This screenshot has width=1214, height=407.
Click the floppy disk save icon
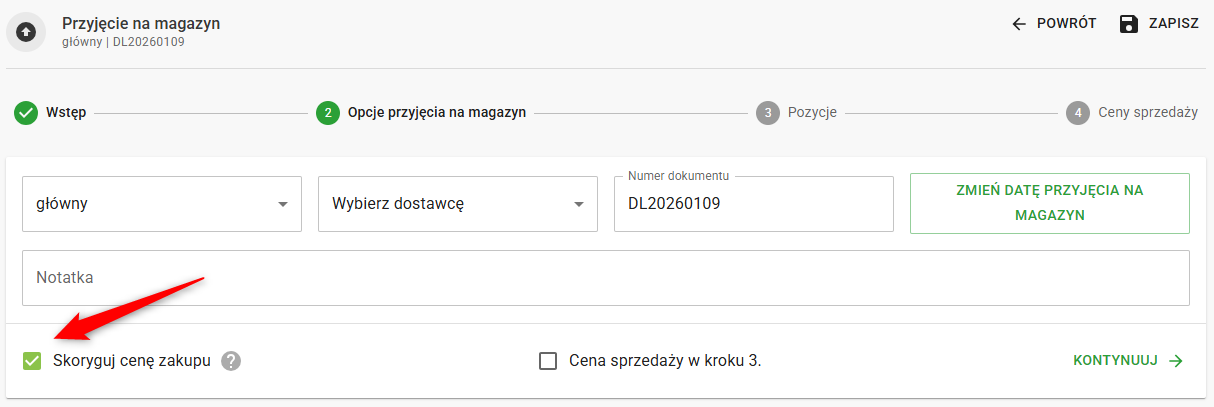[1129, 24]
